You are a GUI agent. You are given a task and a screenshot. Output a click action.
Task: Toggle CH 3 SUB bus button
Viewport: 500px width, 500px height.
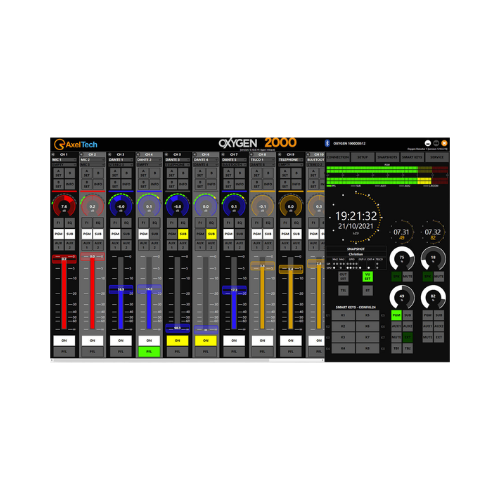pyautogui.click(x=126, y=234)
